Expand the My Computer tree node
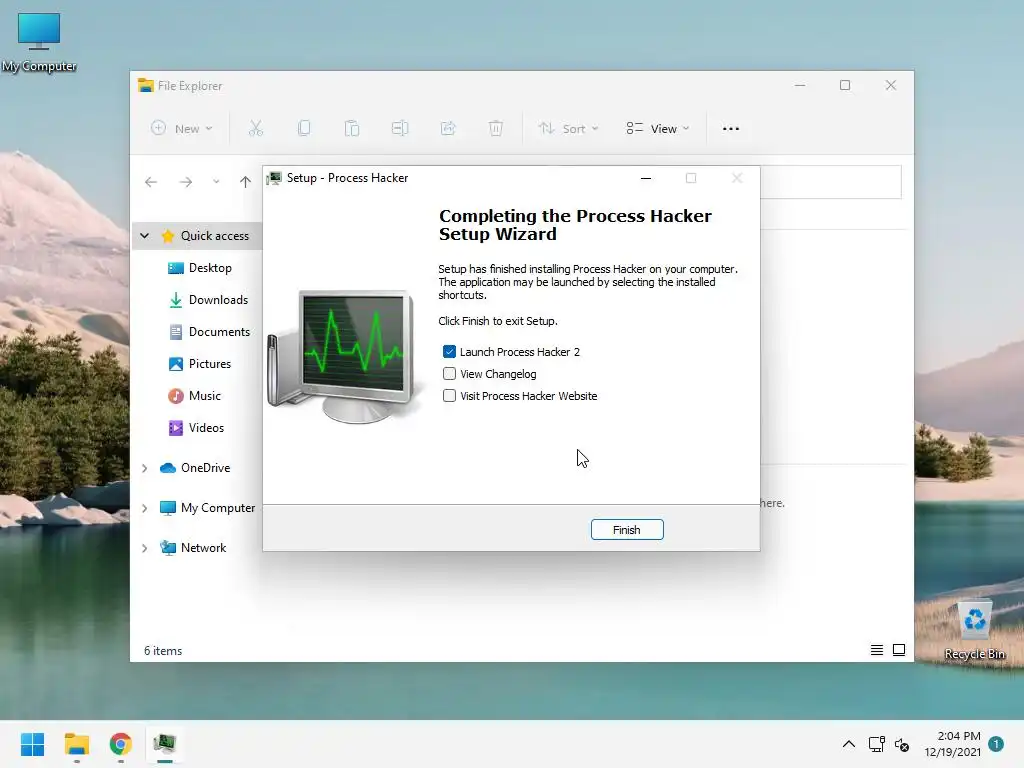Viewport: 1024px width, 768px height. pyautogui.click(x=144, y=508)
